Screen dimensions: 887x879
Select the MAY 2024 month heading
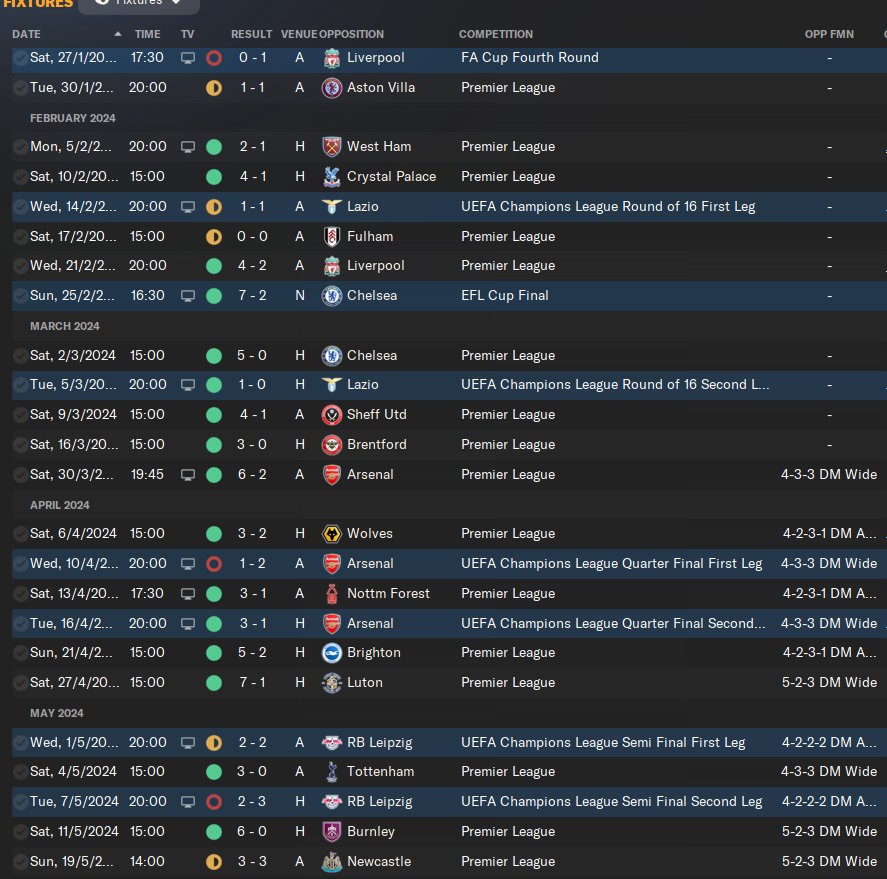pyautogui.click(x=57, y=713)
